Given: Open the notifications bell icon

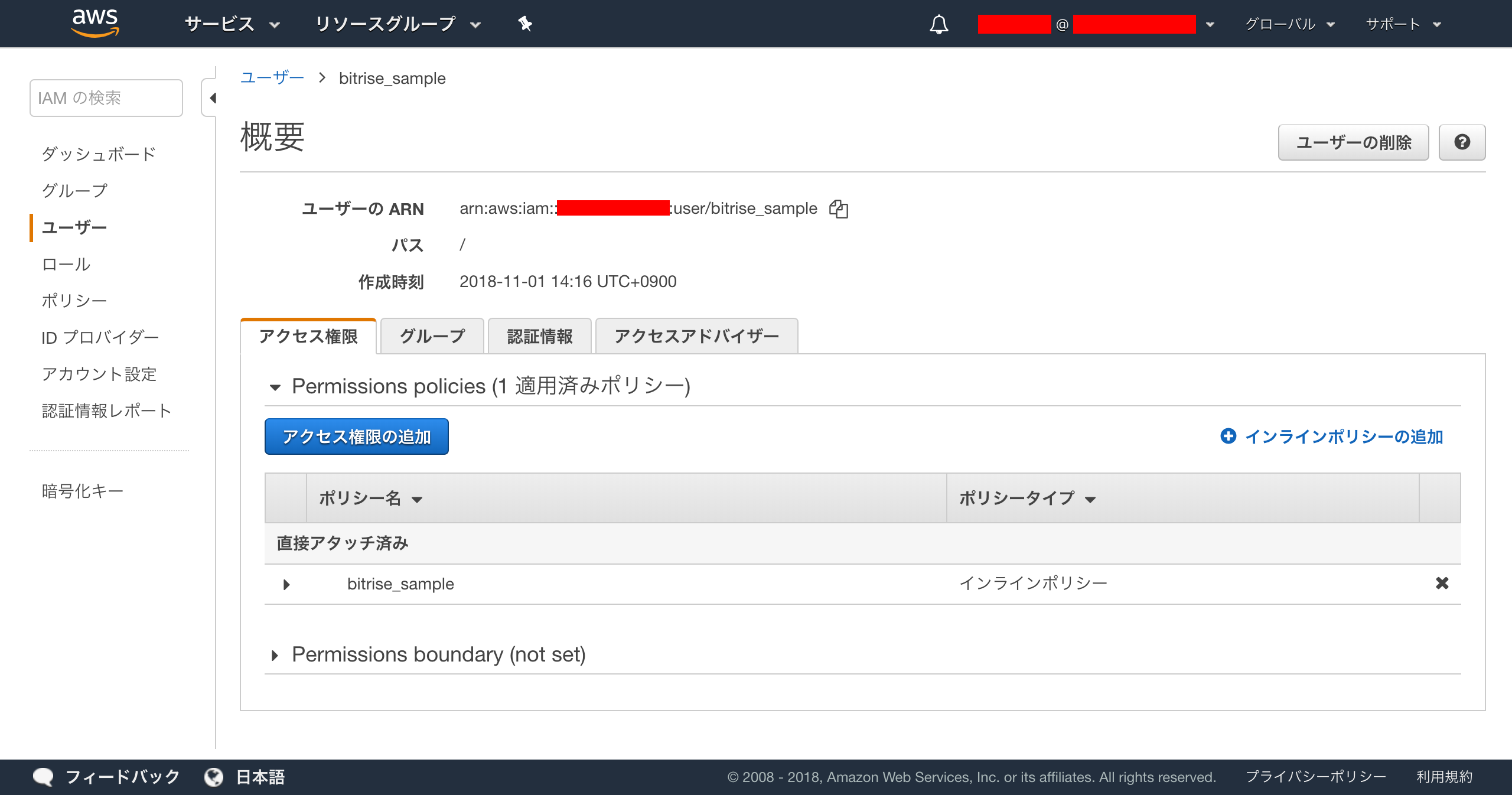Looking at the screenshot, I should pos(939,24).
